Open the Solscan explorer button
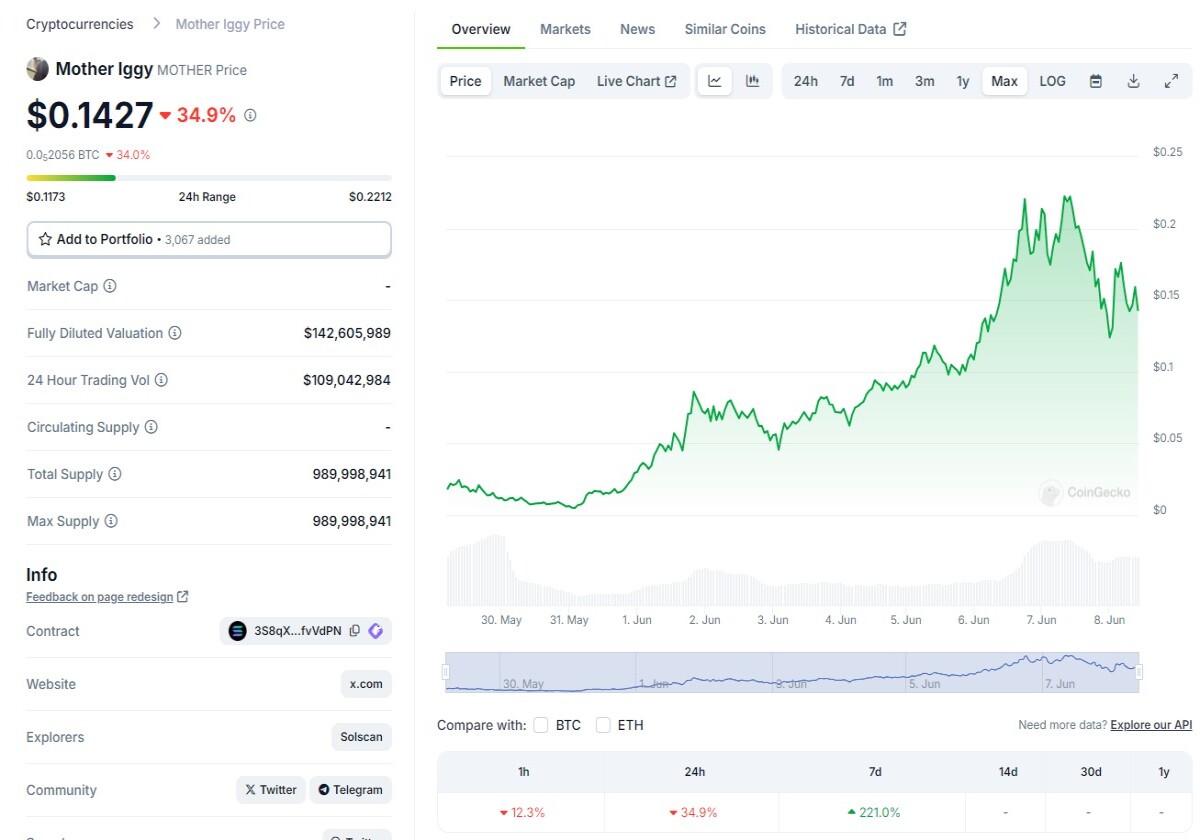This screenshot has width=1200, height=840. (x=361, y=737)
